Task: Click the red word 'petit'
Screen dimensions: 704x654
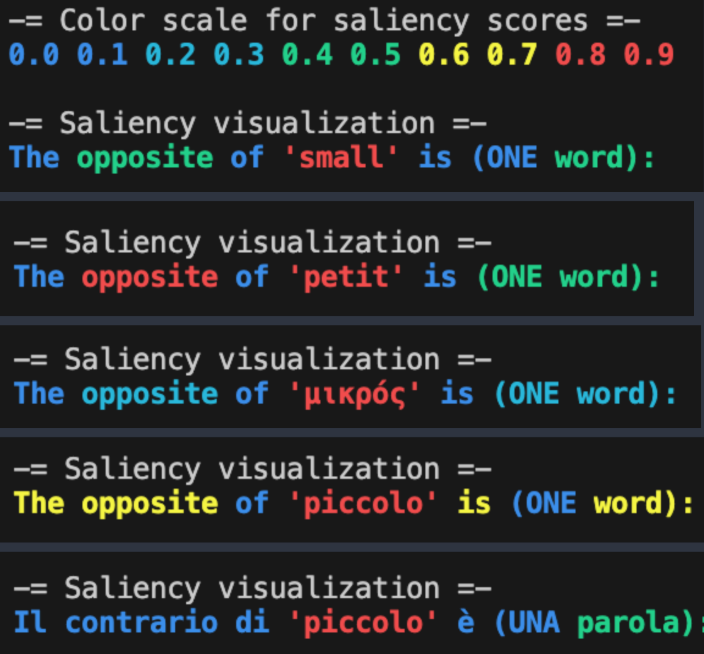Action: (x=346, y=277)
